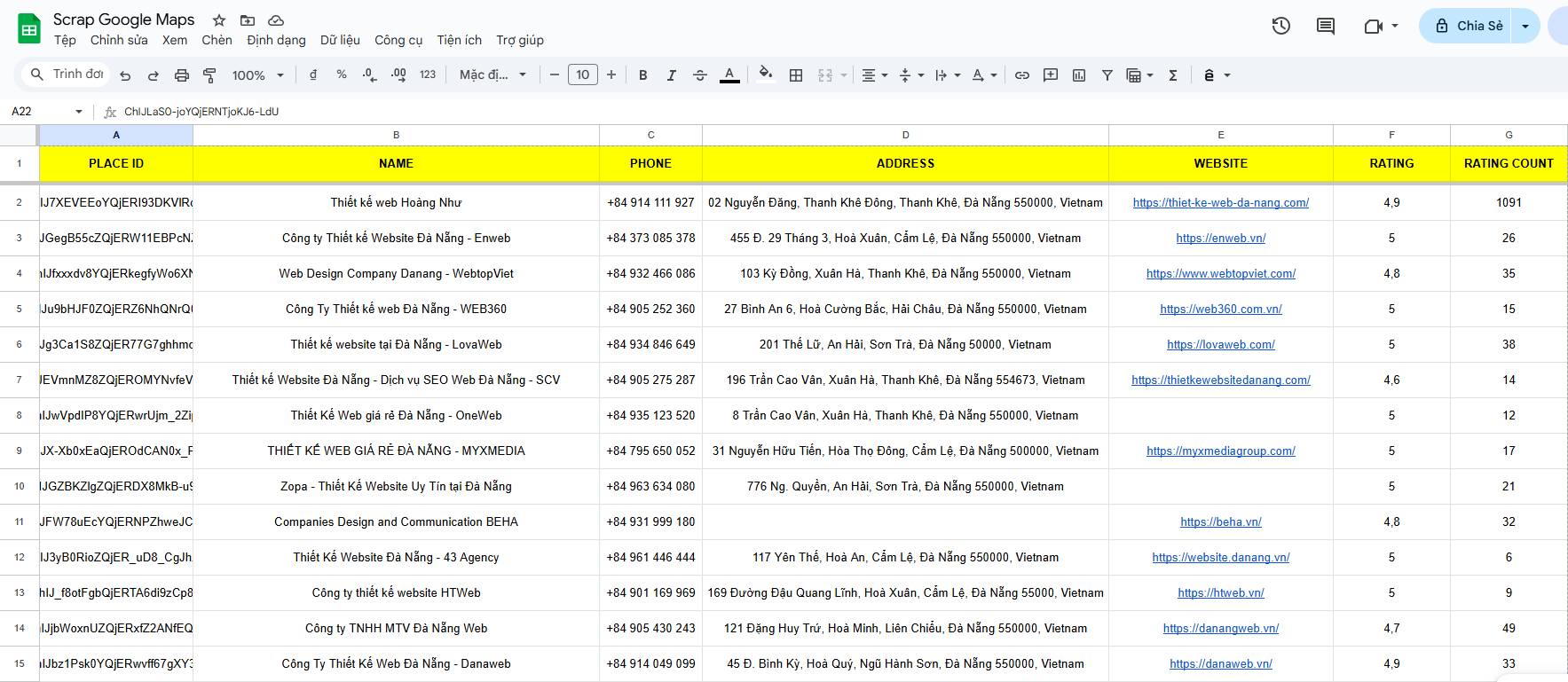Open the Chèn menu
Image resolution: width=1568 pixels, height=682 pixels.
[x=217, y=40]
